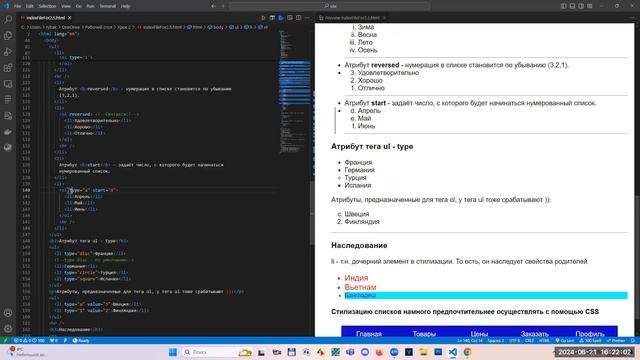The image size is (640, 360).
Task: Click the Наследование heading in the preview
Action: click(359, 245)
